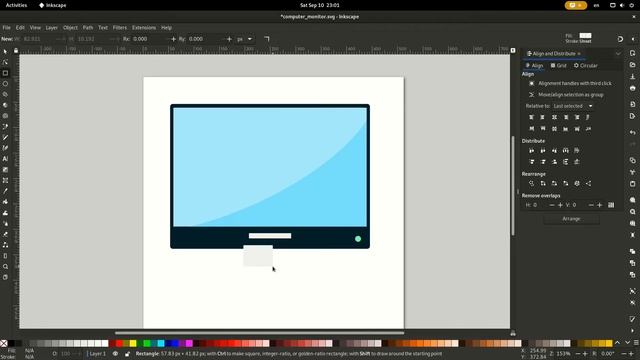Click the Paste clipboard icon
The height and width of the screenshot is (360, 640).
point(633,184)
